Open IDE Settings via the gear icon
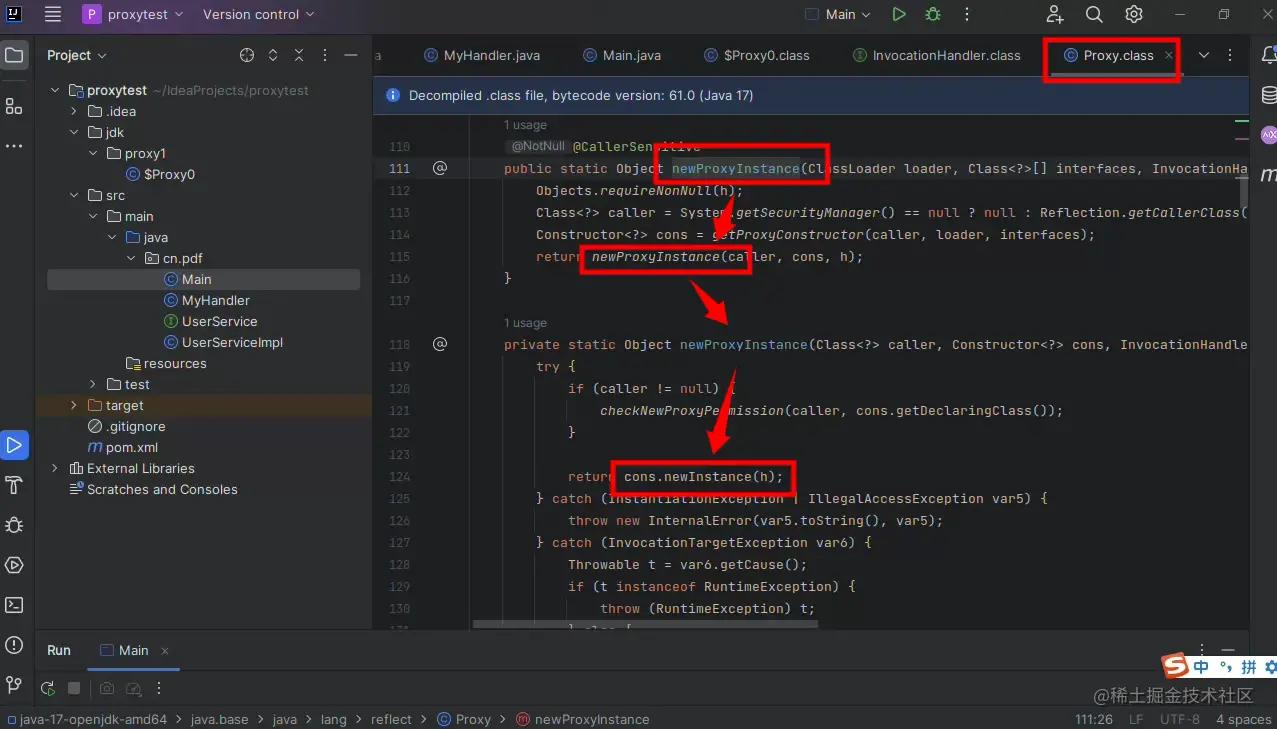 [x=1133, y=14]
